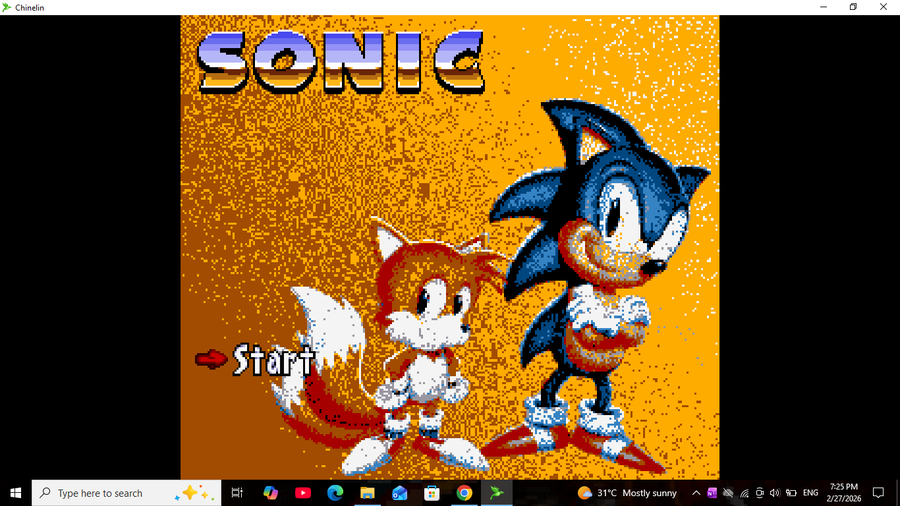Expand the hidden tray icons chevron
The width and height of the screenshot is (900, 506).
click(696, 493)
